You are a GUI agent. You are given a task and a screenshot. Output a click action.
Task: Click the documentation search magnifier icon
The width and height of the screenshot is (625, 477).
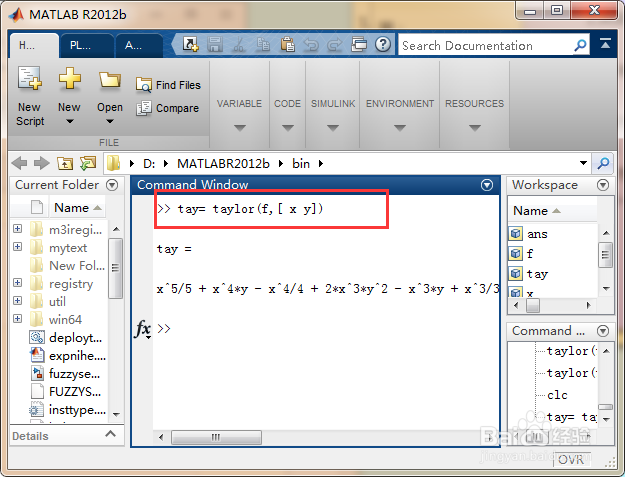tap(580, 45)
